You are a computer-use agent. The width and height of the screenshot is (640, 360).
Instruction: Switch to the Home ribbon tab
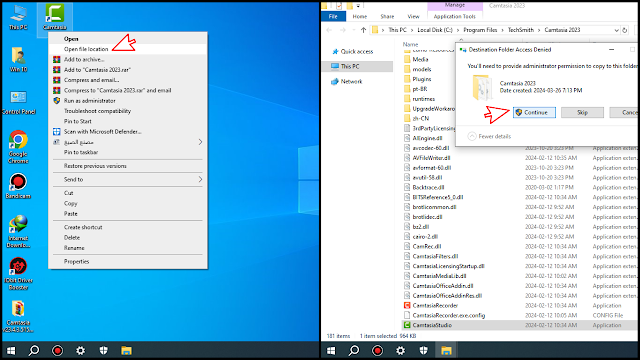360,16
